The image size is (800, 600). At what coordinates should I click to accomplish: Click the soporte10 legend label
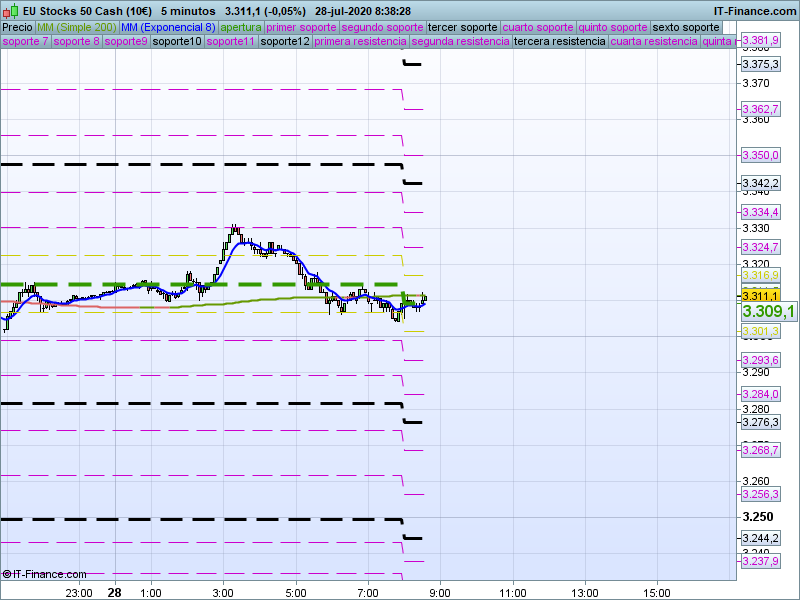tap(177, 42)
